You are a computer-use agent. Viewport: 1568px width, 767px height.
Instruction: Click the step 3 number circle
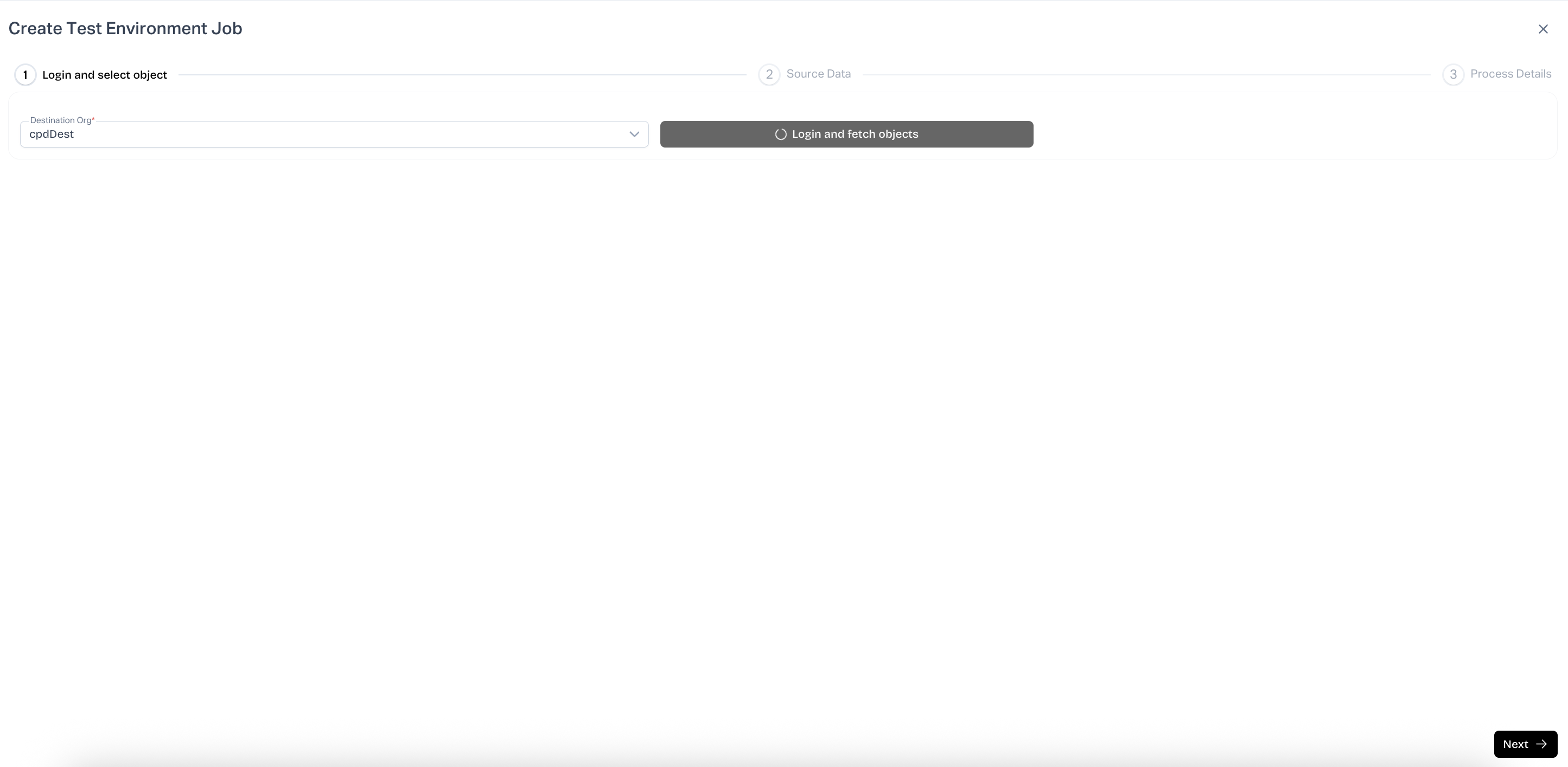tap(1453, 74)
